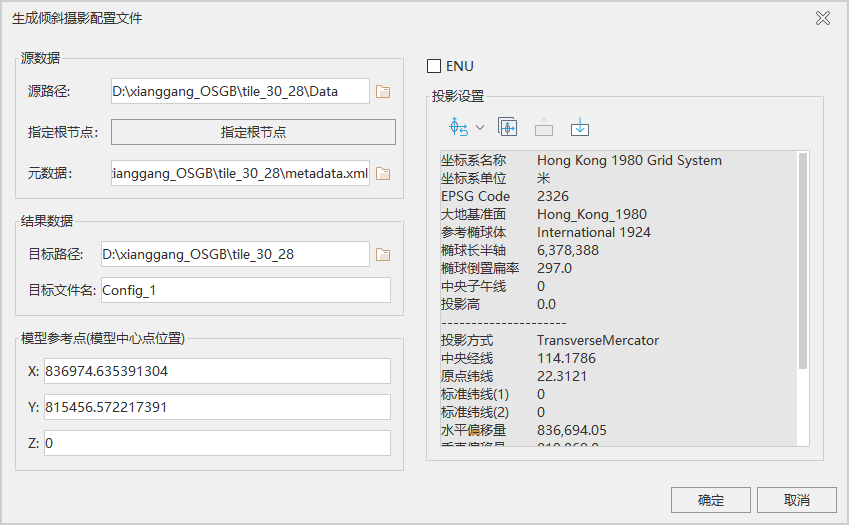Open the coordinate system dropdown arrow
849x525 pixels.
pyautogui.click(x=480, y=128)
